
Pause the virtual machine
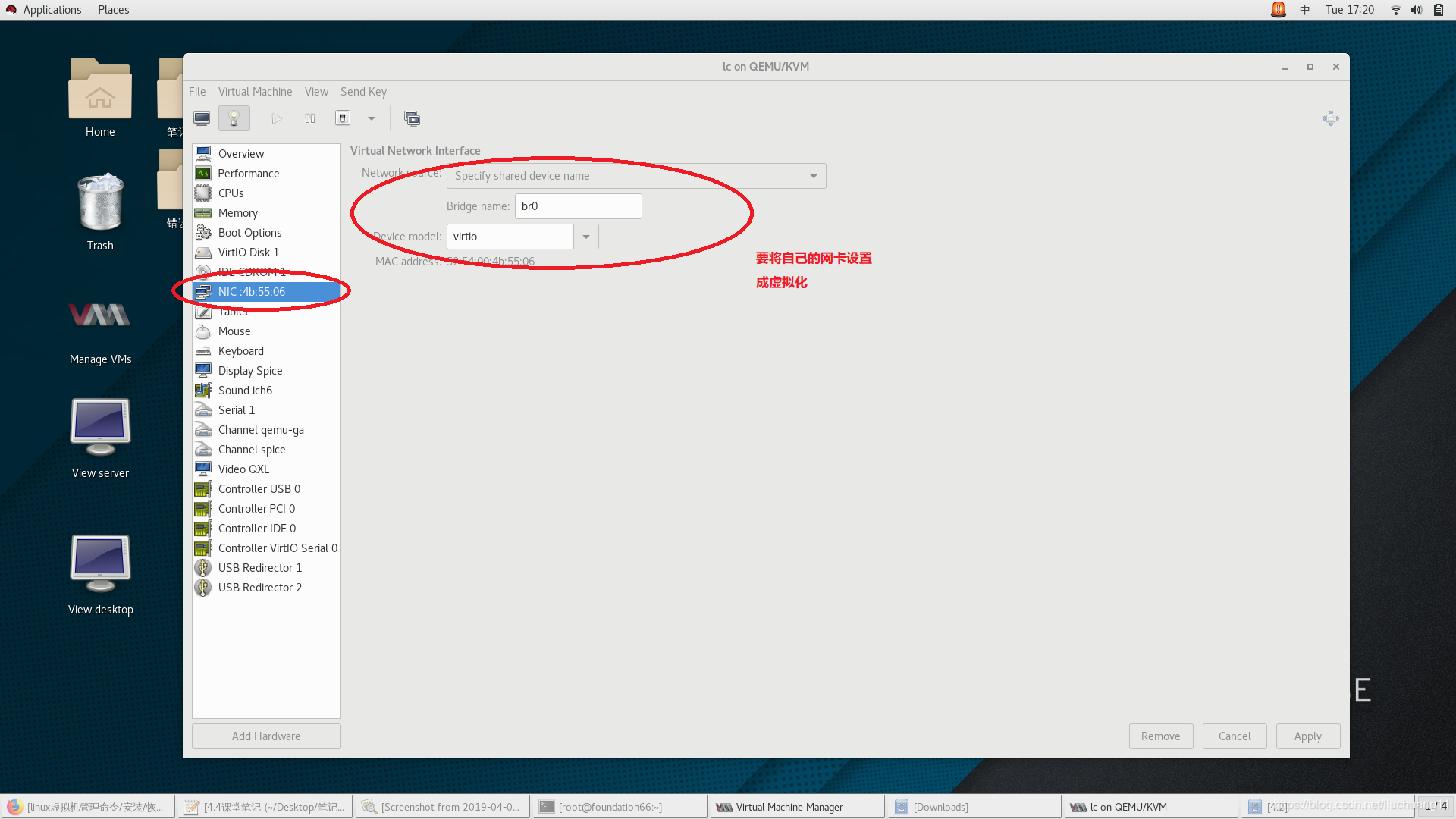point(310,118)
